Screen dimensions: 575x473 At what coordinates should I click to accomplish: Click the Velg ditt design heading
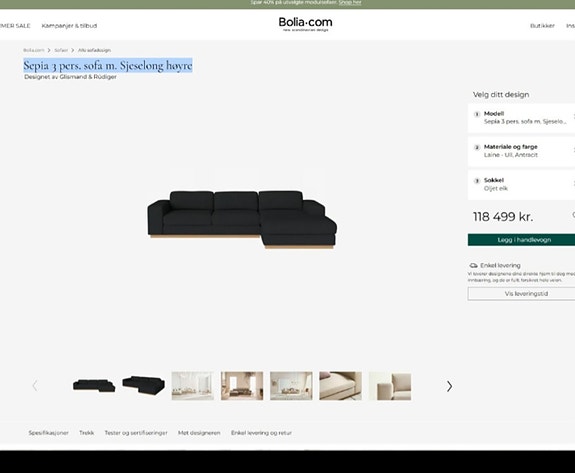point(501,95)
